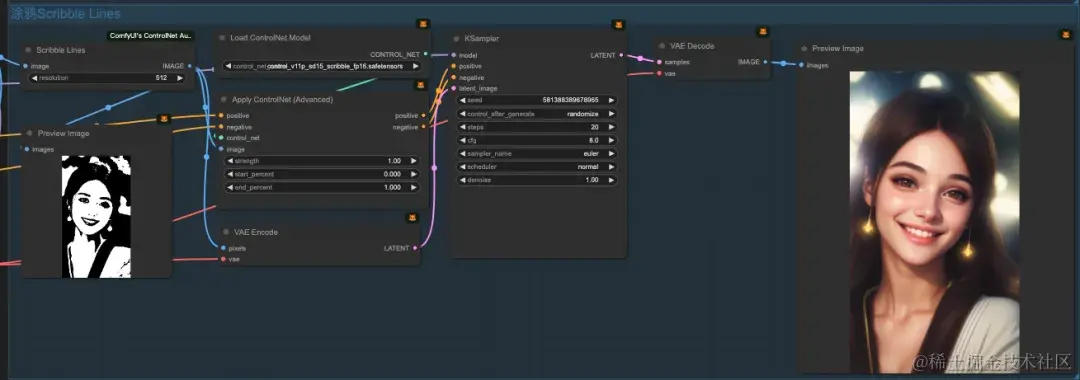
Task: Click the KSampler model input socket
Action: [453, 55]
